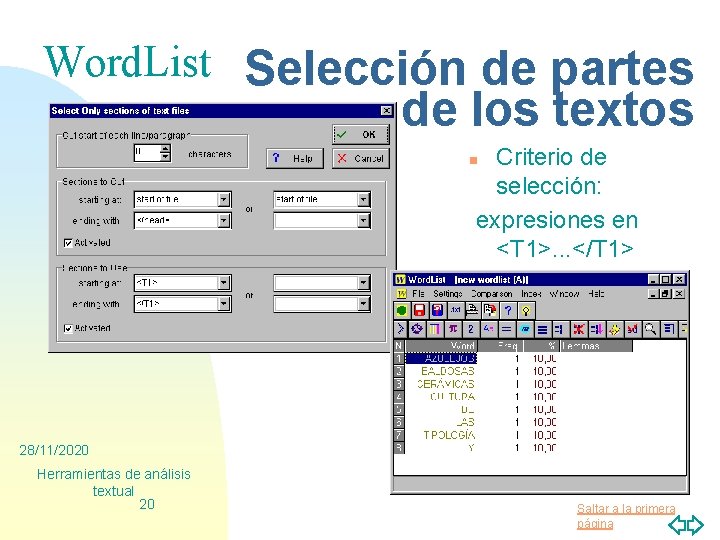Open the '</head>' ending-with dropdown
This screenshot has height=540, width=720.
[x=224, y=221]
